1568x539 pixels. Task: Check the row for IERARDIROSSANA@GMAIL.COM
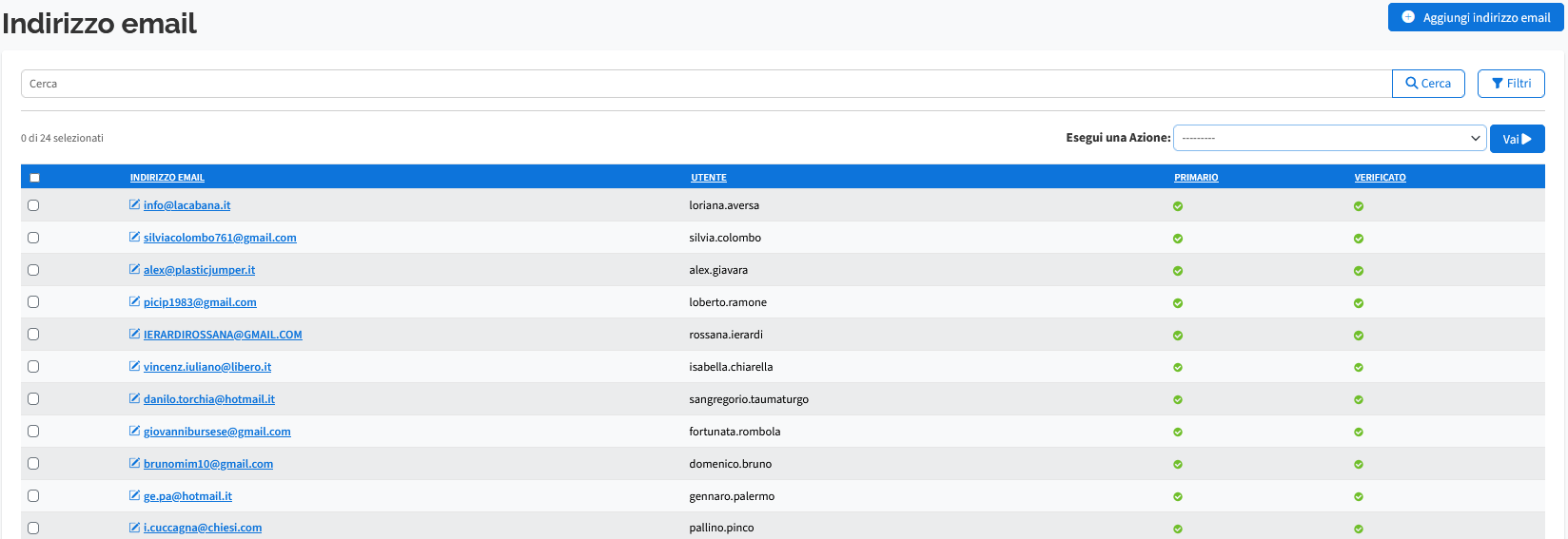(x=33, y=335)
